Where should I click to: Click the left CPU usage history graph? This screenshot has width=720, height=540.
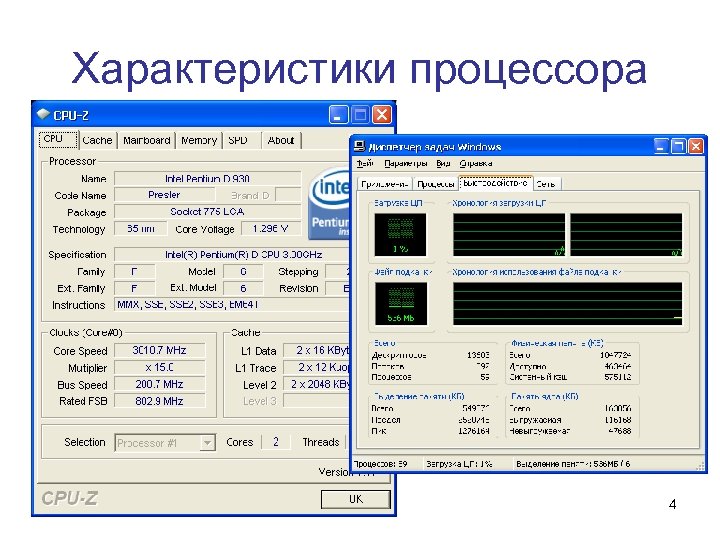[x=509, y=235]
